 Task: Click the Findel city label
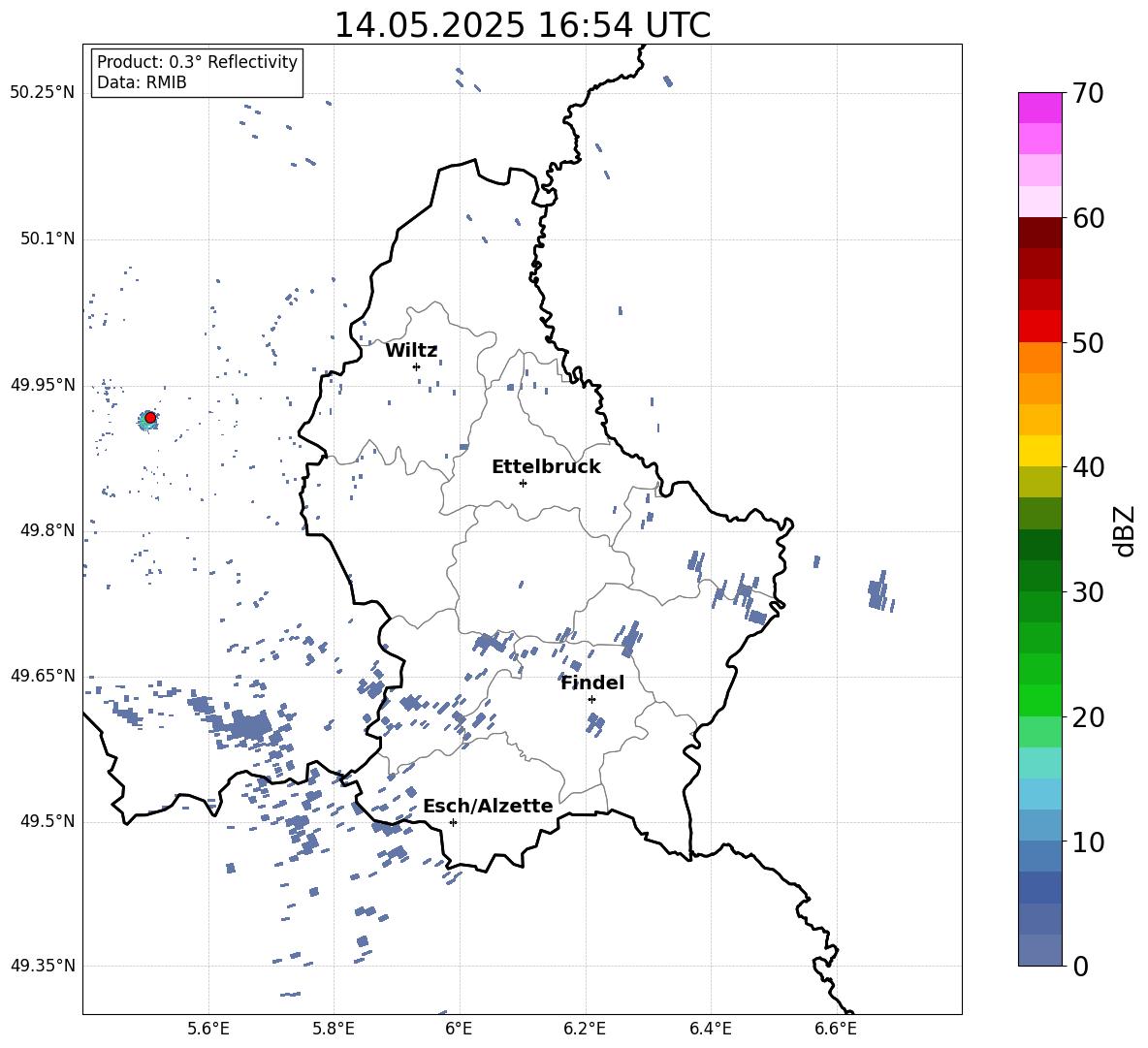(592, 683)
